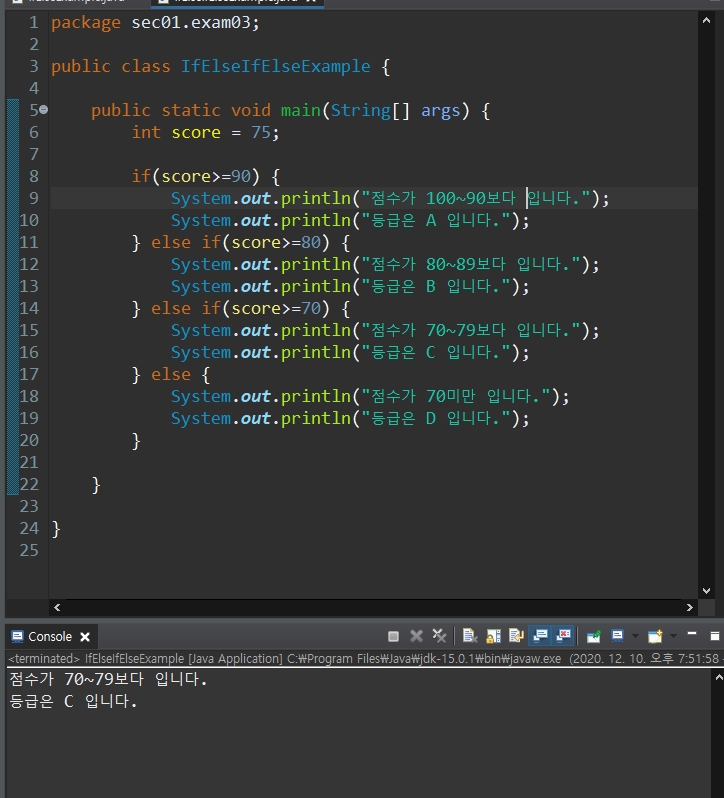Open dropdown arrow beside Open Console icon

pos(673,636)
